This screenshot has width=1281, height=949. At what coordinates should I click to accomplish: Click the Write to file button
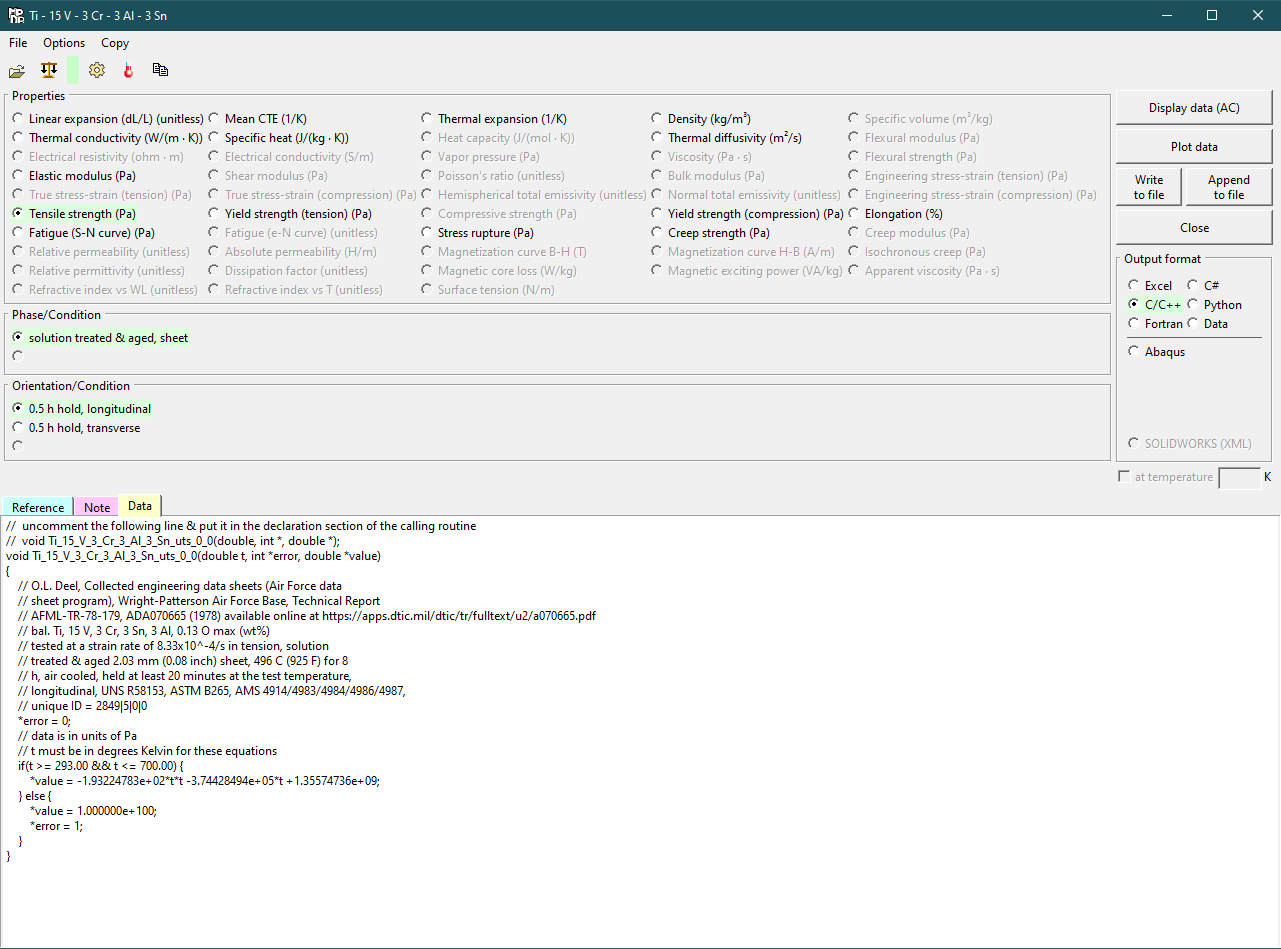click(x=1149, y=187)
